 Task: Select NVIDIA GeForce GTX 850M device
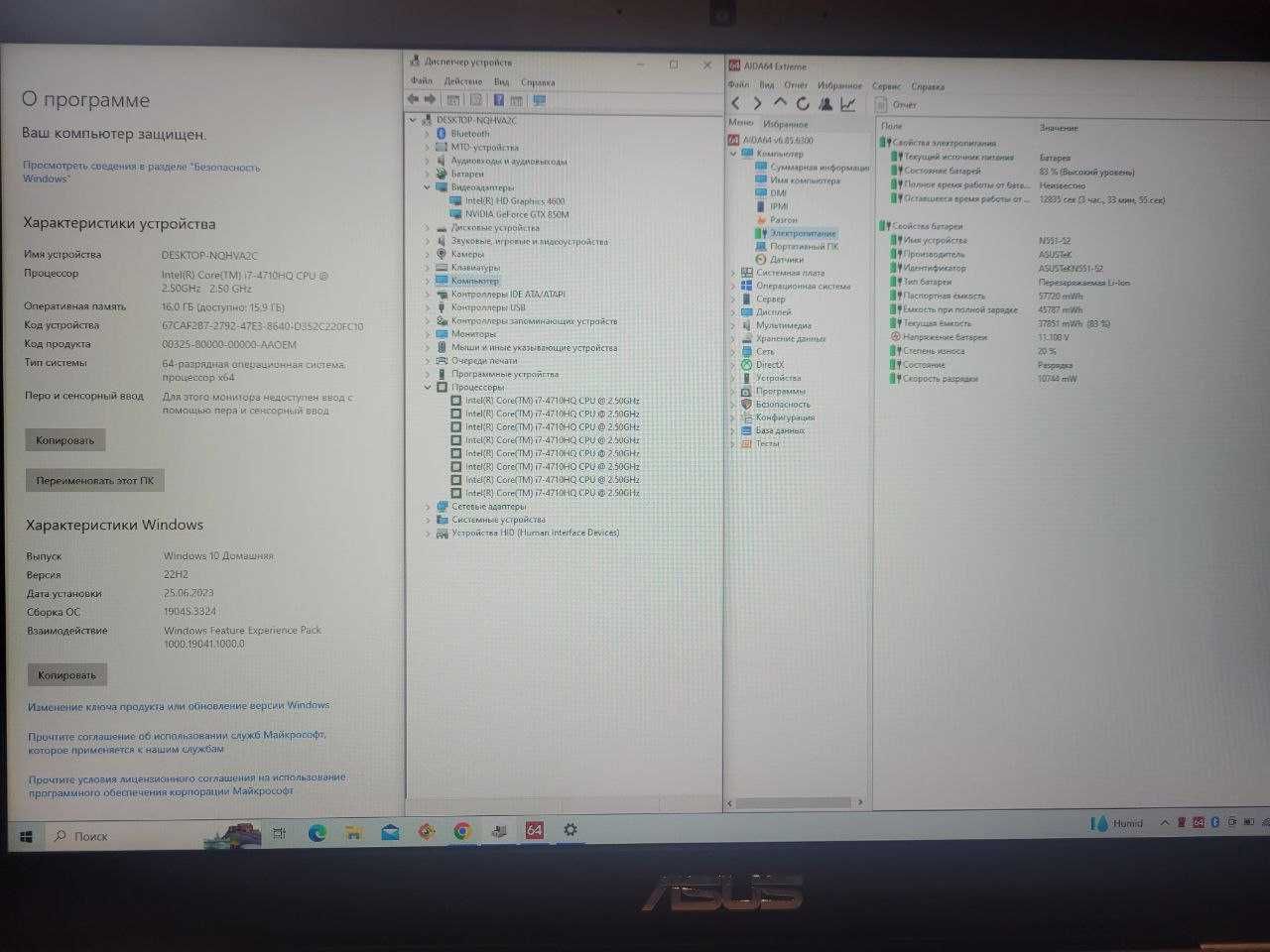point(517,214)
